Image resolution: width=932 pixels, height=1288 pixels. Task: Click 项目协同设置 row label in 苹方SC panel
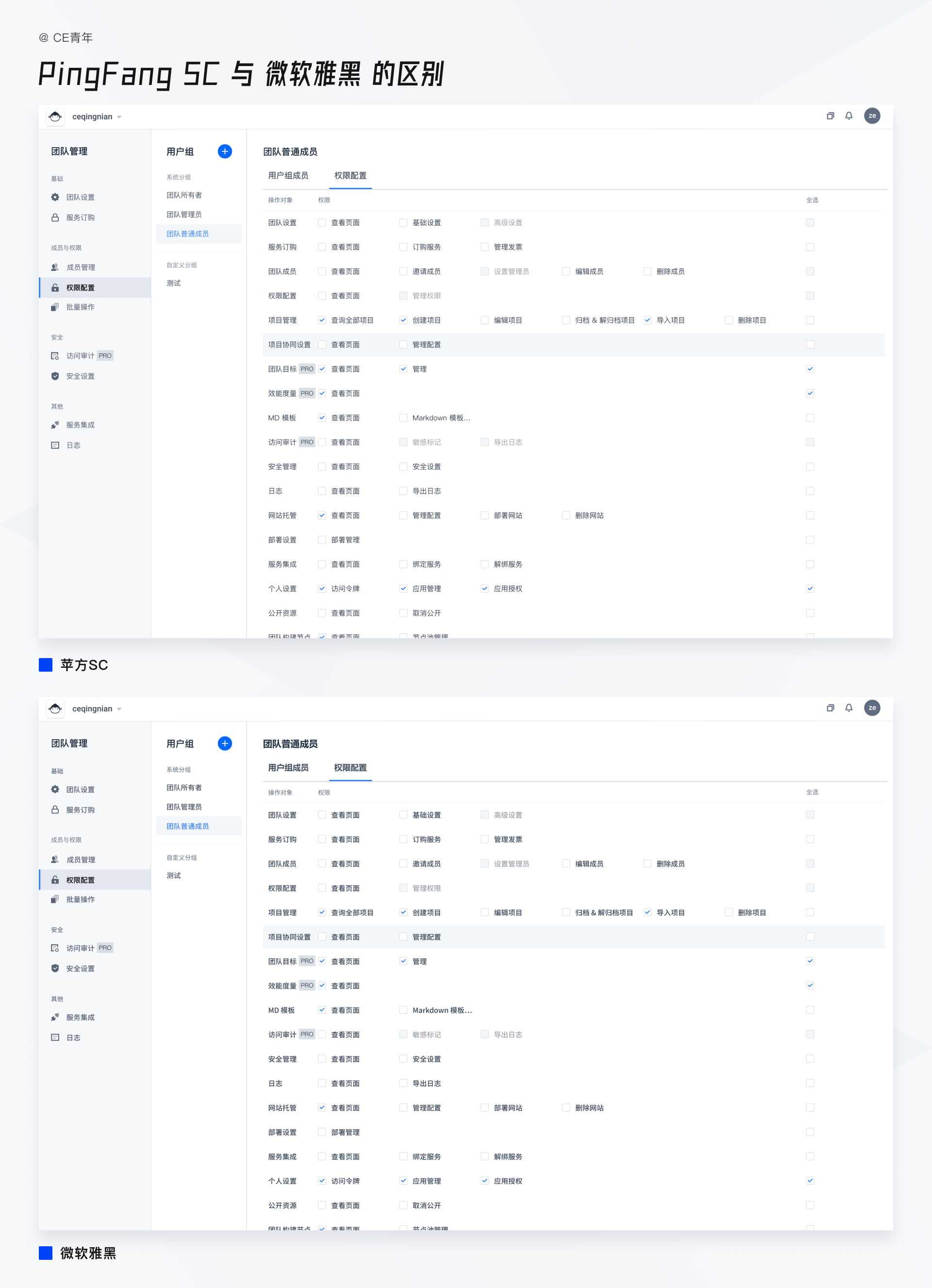(x=290, y=345)
